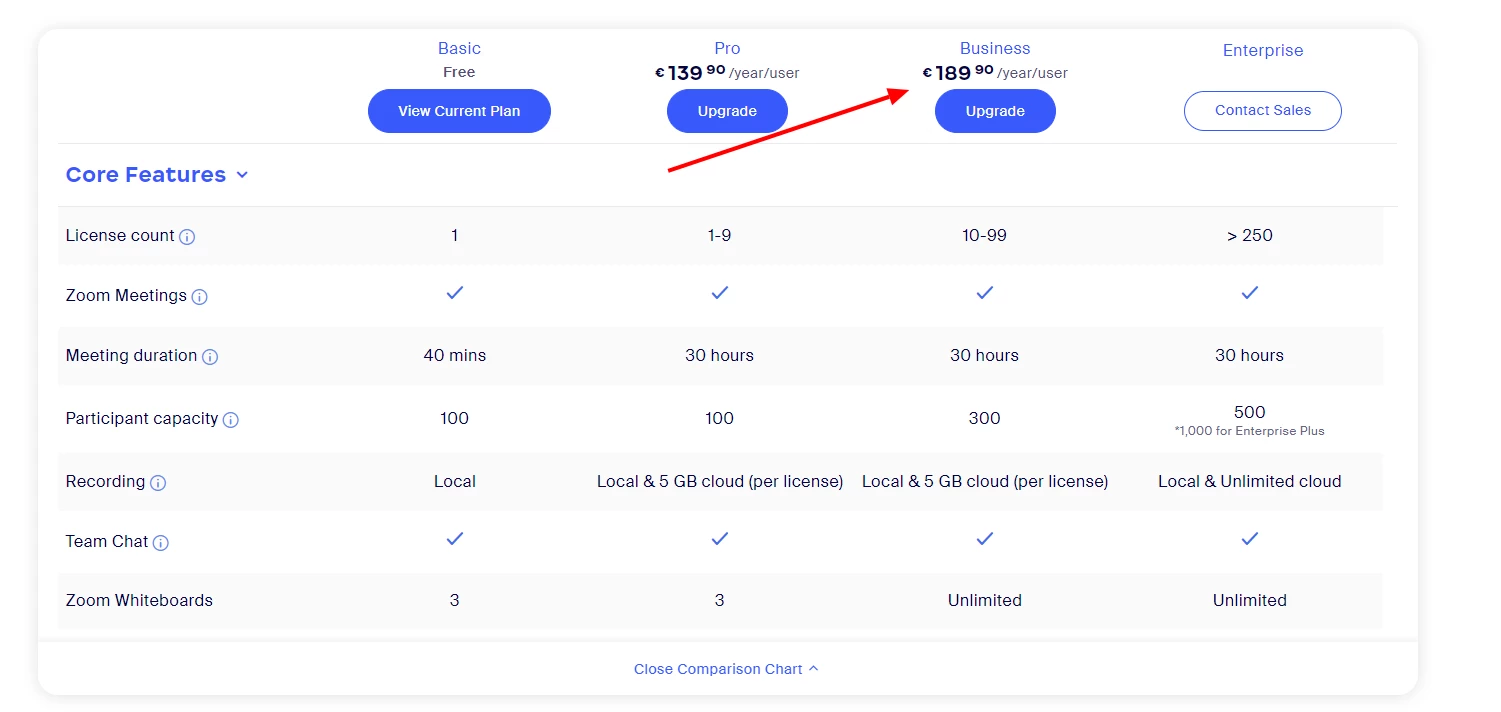Click Team Chat checkmark in Pro column

[720, 539]
